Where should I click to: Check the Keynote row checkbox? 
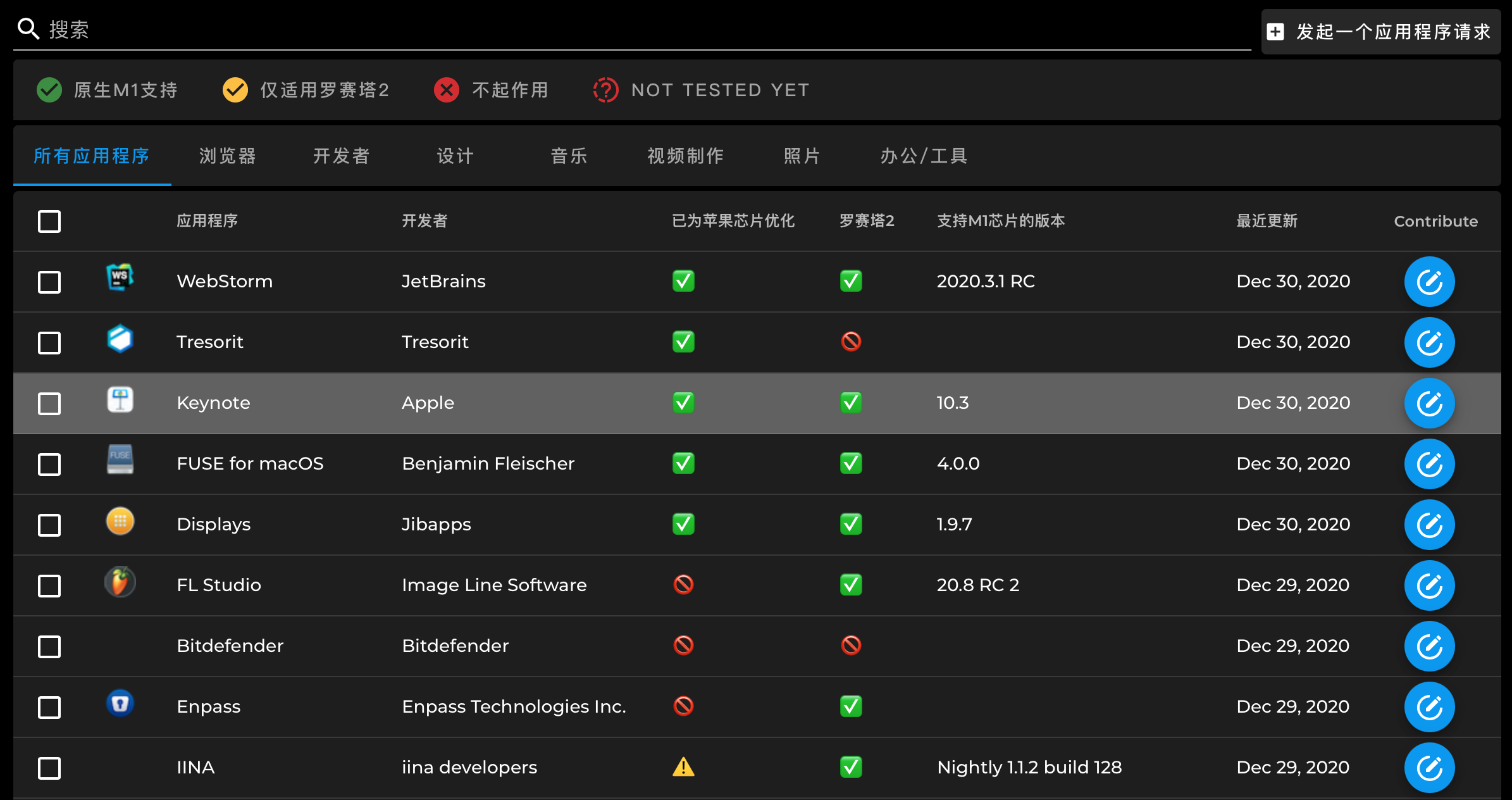[49, 403]
